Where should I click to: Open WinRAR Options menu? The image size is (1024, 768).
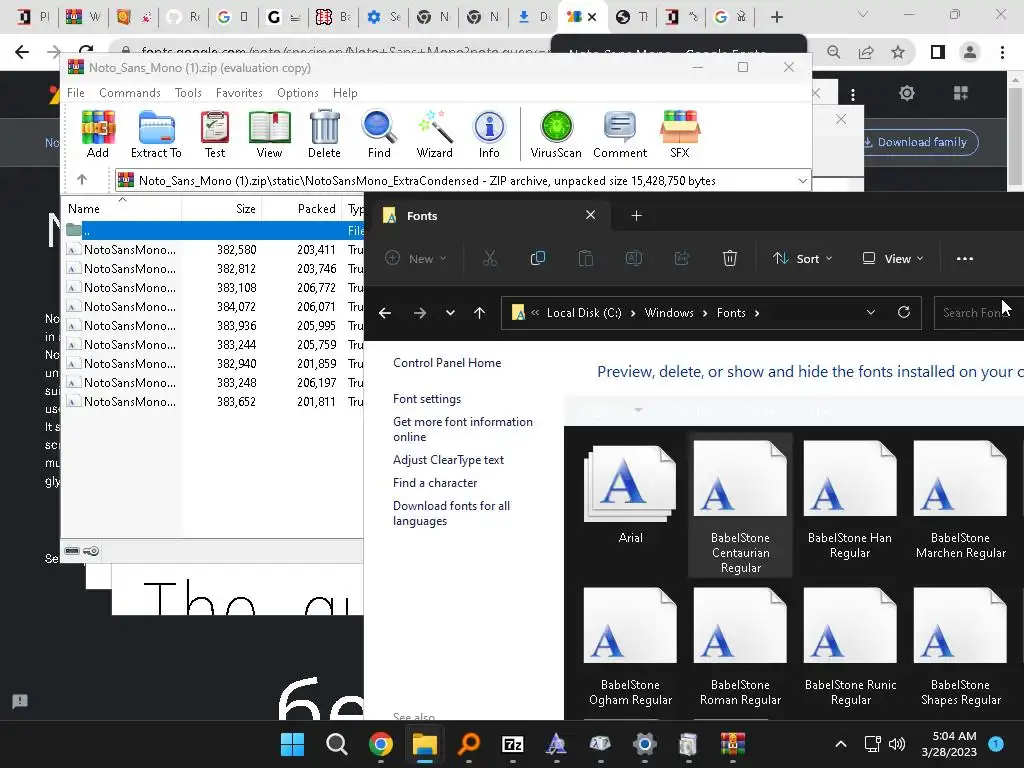click(298, 93)
